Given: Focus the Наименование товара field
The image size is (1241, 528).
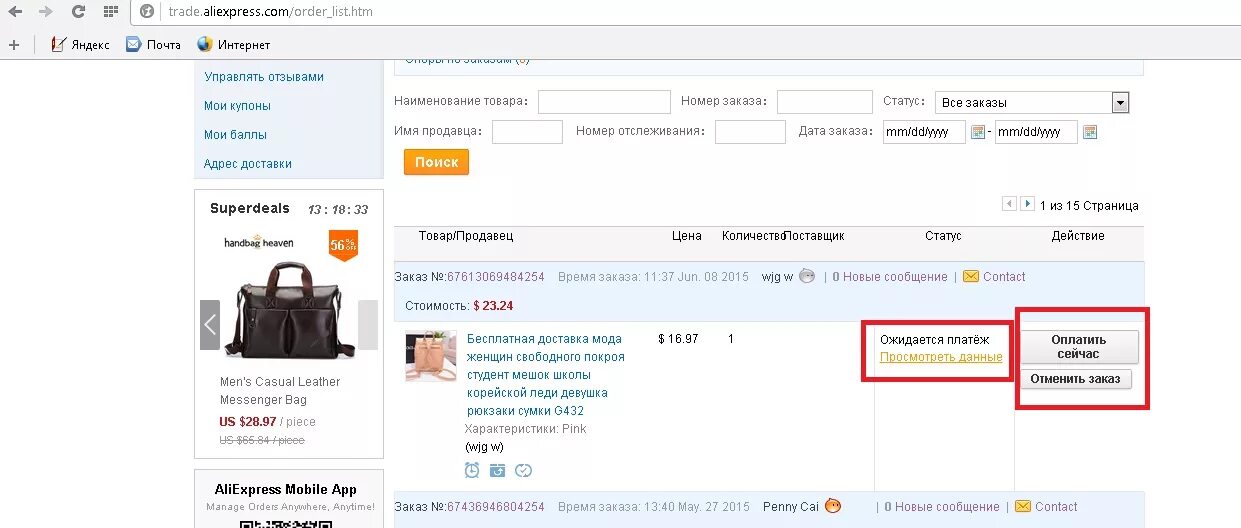Looking at the screenshot, I should [x=604, y=102].
